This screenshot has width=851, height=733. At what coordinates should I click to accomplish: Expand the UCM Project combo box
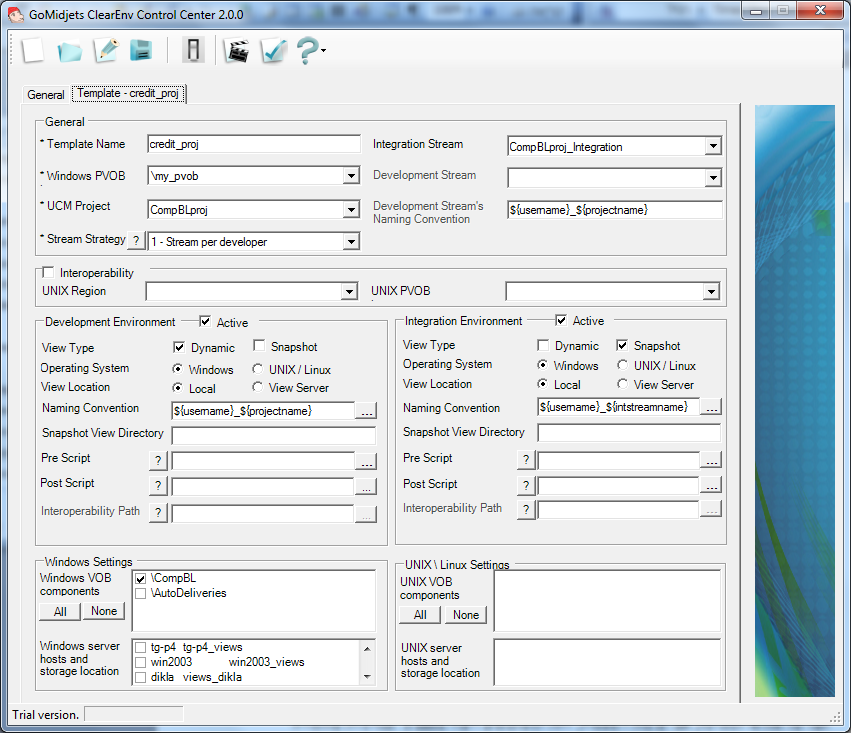coord(350,210)
